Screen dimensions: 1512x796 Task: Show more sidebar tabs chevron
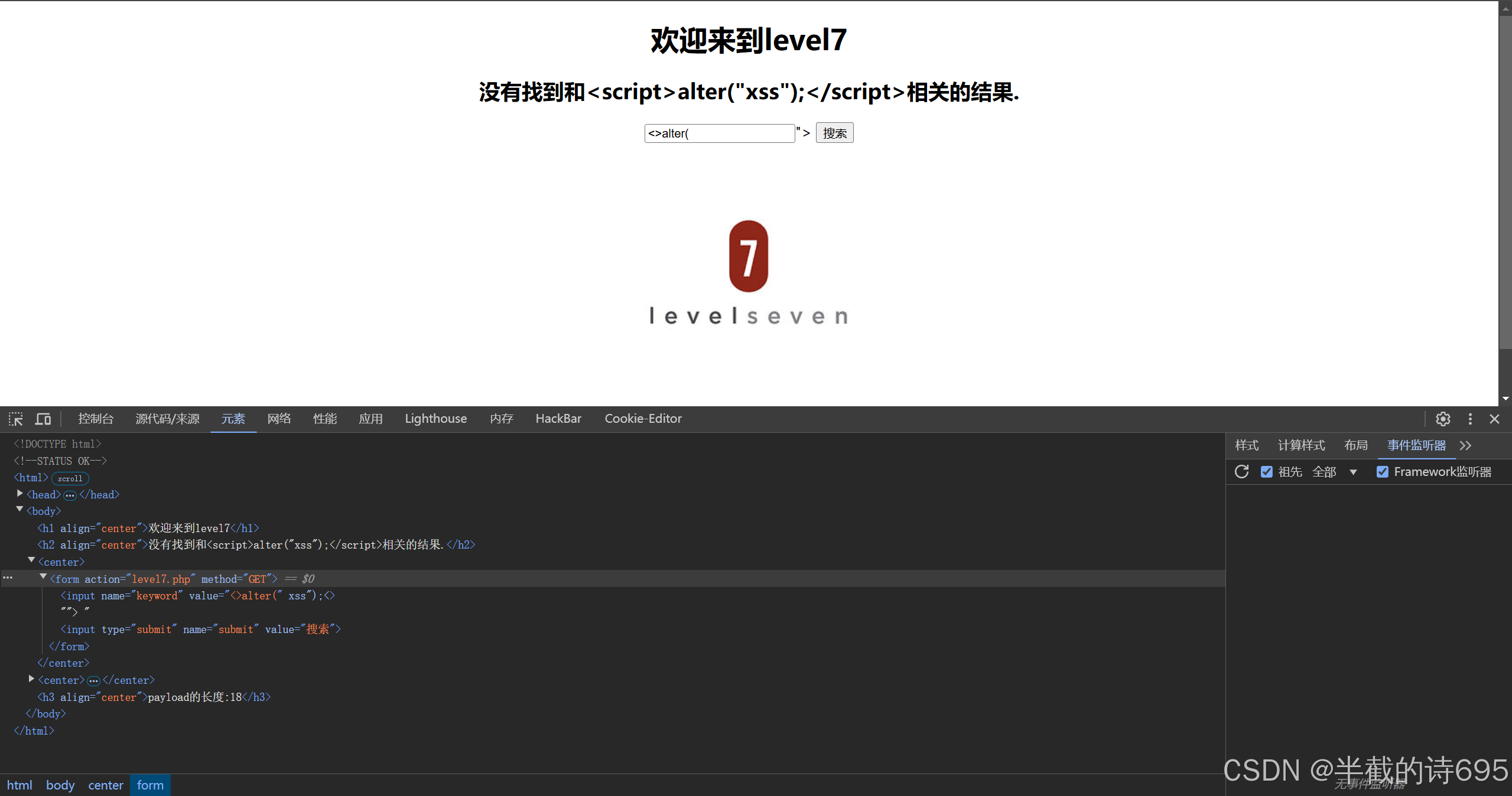[x=1466, y=446]
